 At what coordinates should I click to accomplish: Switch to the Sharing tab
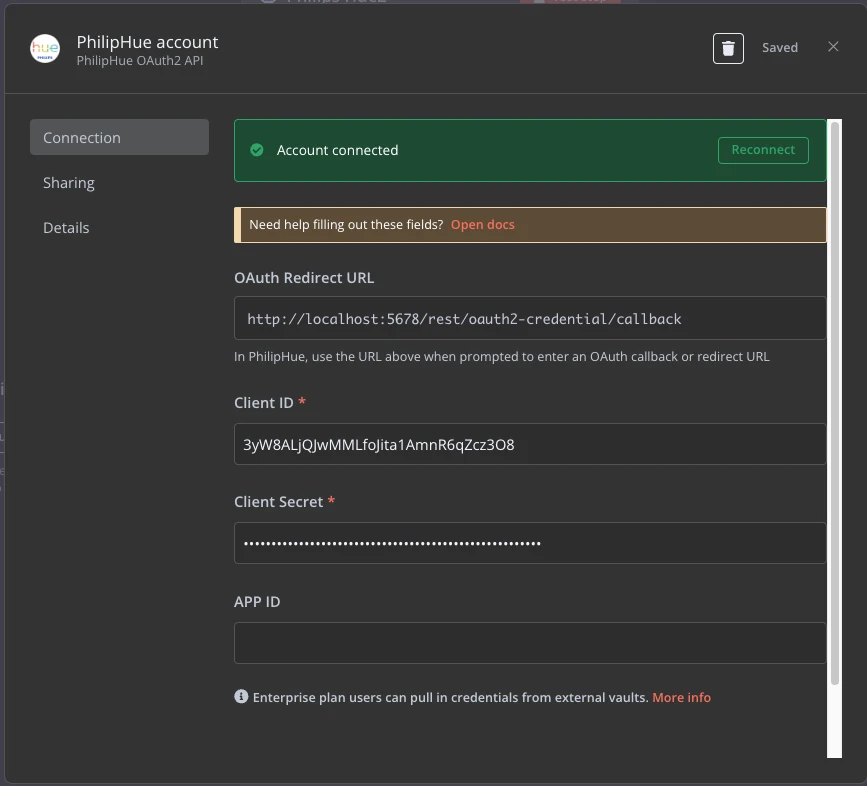pos(69,183)
